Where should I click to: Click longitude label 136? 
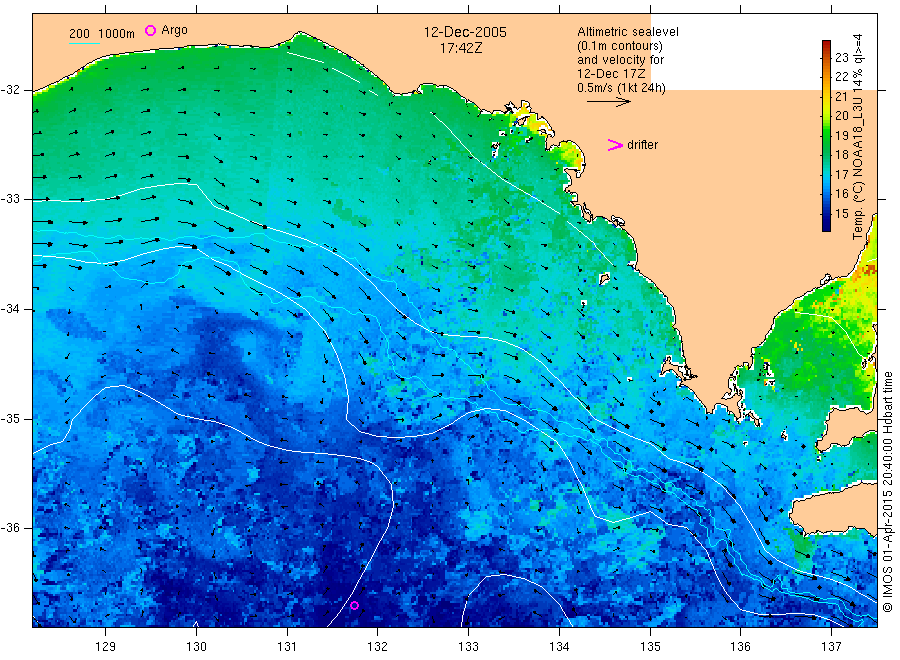(740, 647)
